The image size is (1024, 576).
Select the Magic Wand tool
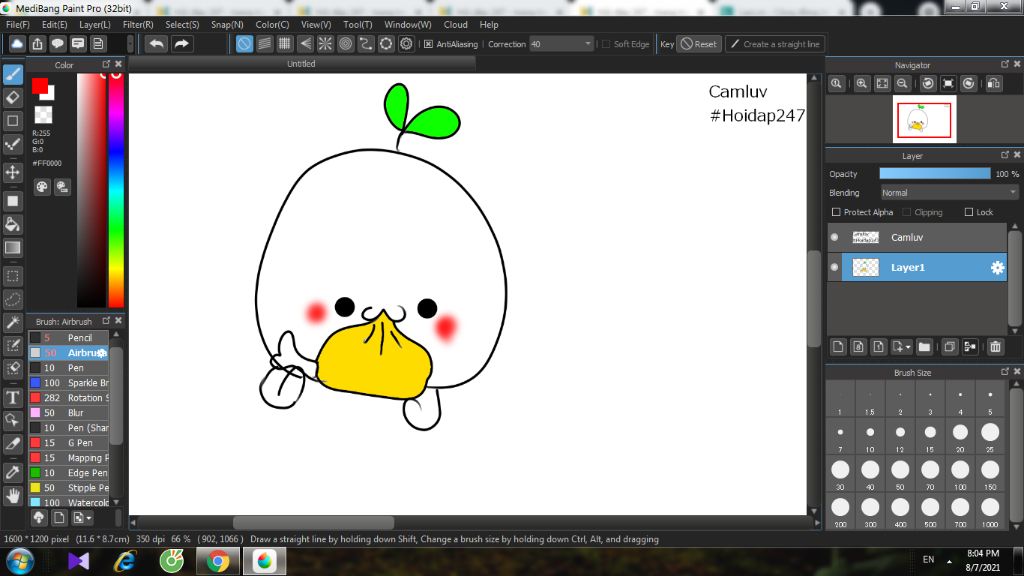[x=12, y=323]
